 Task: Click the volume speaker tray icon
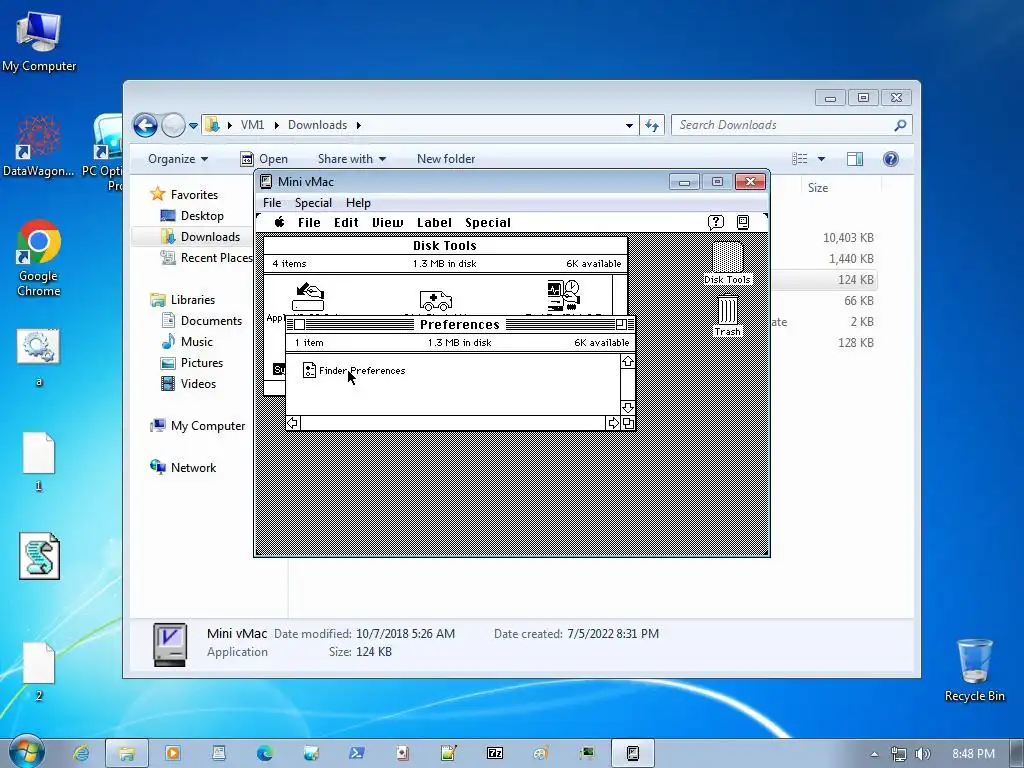coord(922,754)
